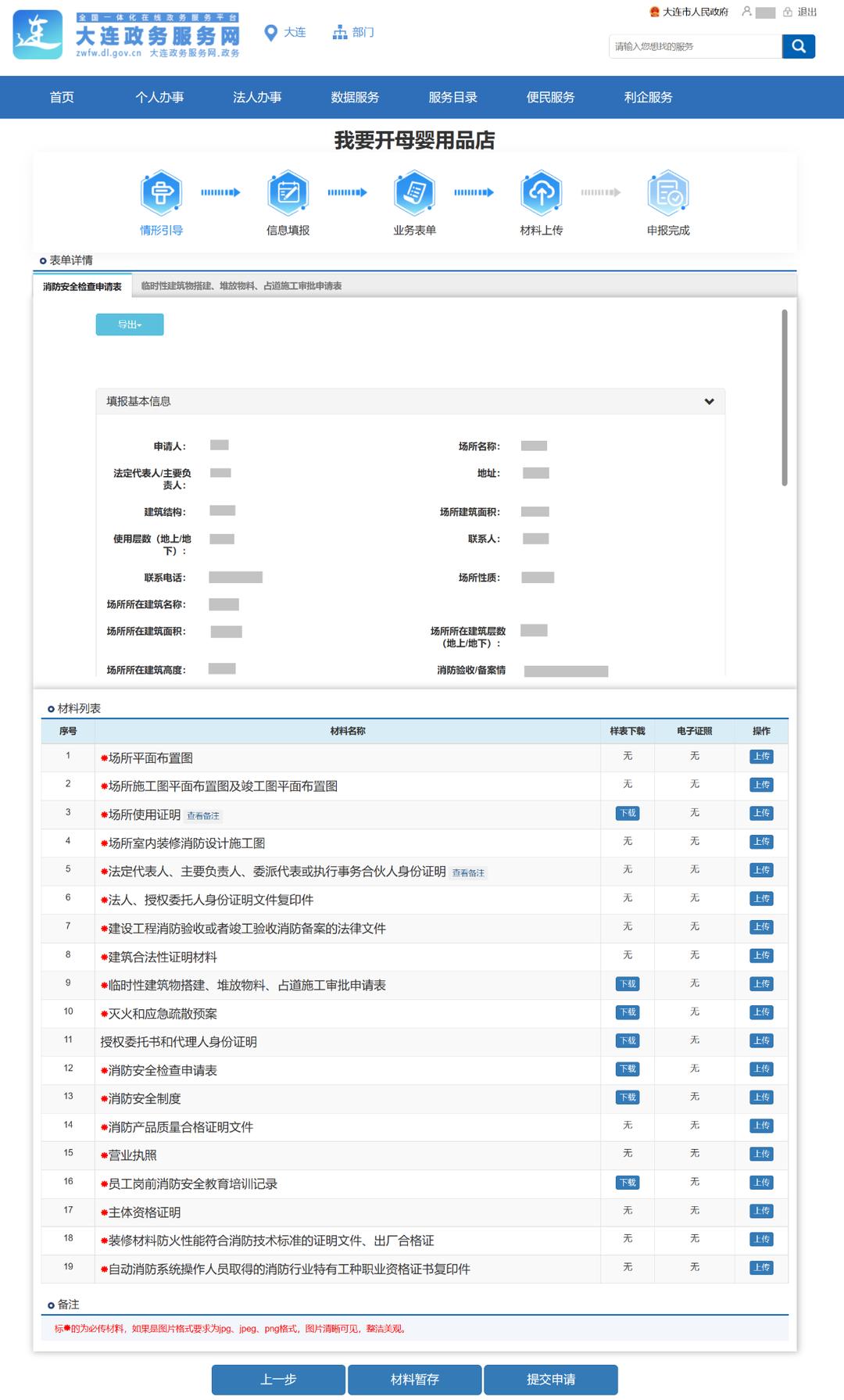Upload file for 灭火和应急疏散预案
The image size is (844, 1400).
(x=761, y=1012)
